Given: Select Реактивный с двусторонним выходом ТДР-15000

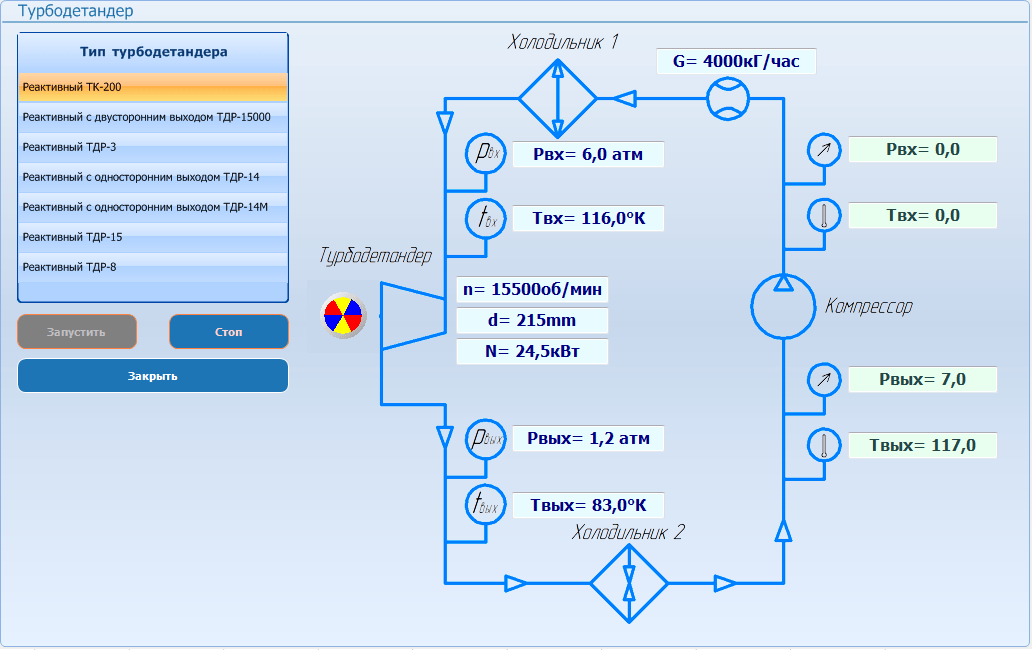Looking at the screenshot, I should point(153,117).
